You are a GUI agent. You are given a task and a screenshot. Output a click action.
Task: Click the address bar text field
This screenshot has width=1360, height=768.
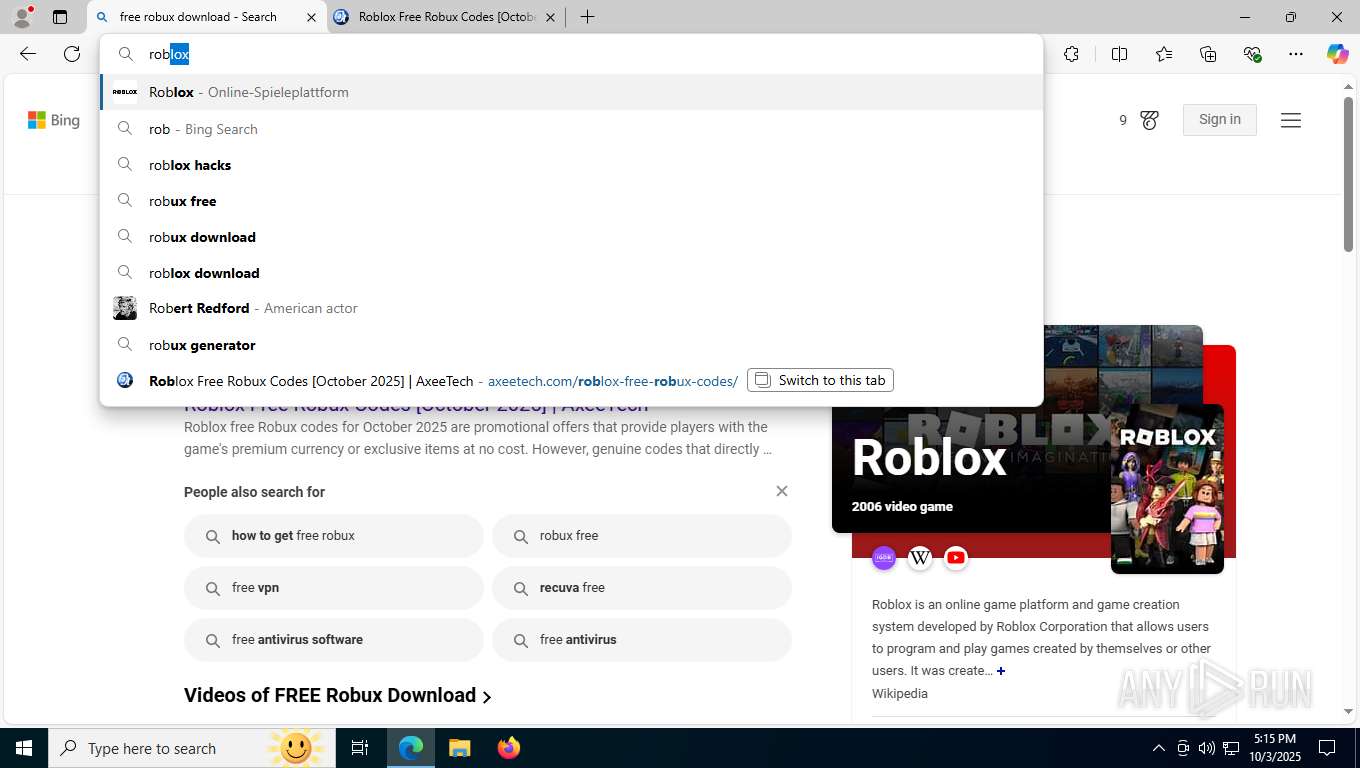[571, 54]
